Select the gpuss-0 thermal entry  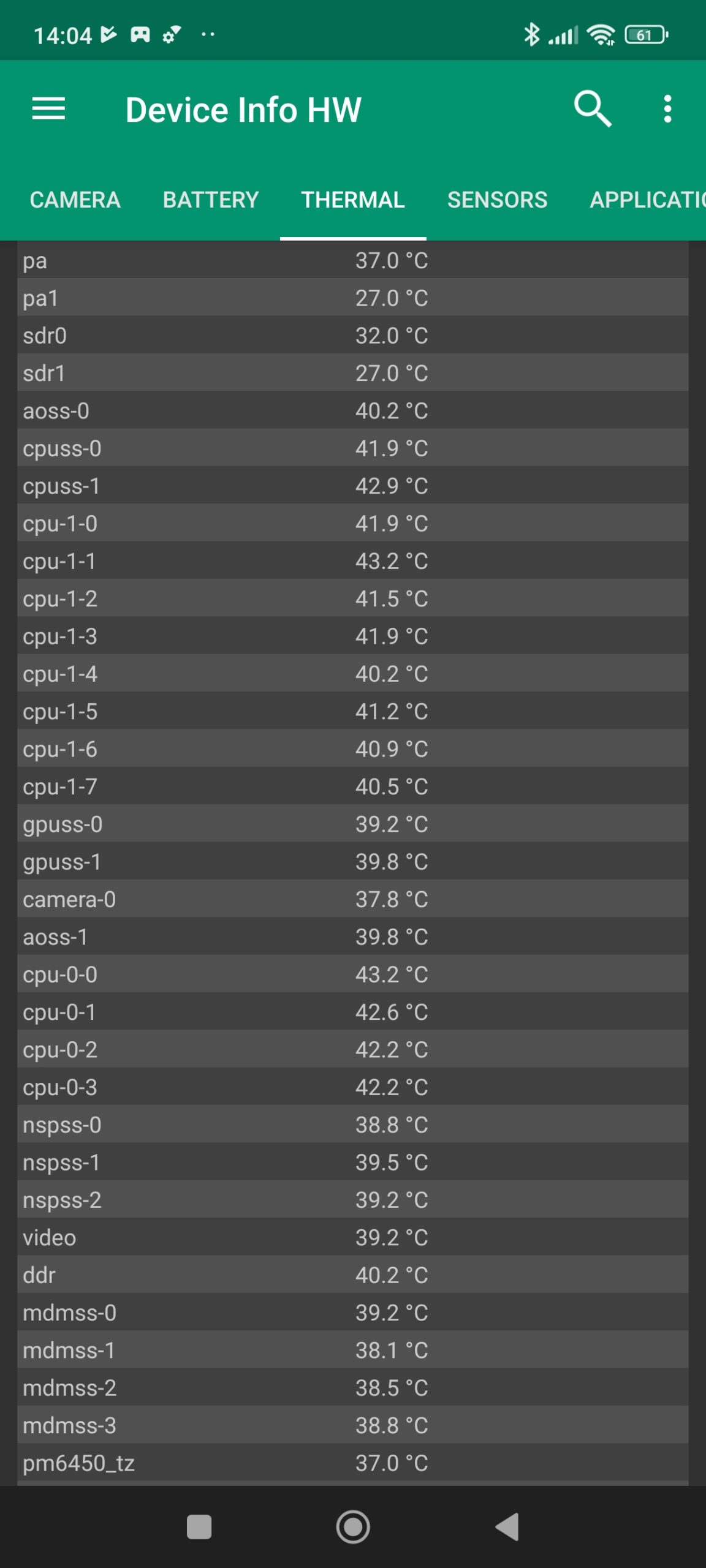pyautogui.click(x=352, y=824)
